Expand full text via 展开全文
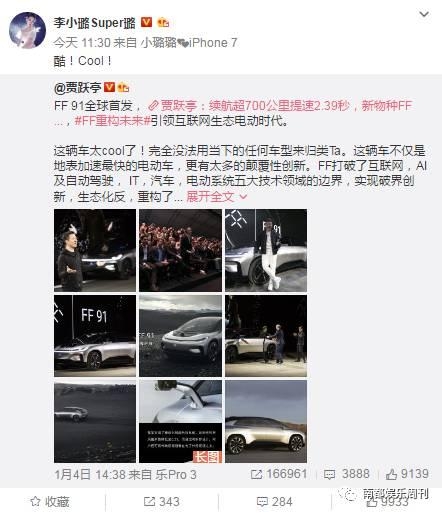442x513 pixels. [x=216, y=197]
